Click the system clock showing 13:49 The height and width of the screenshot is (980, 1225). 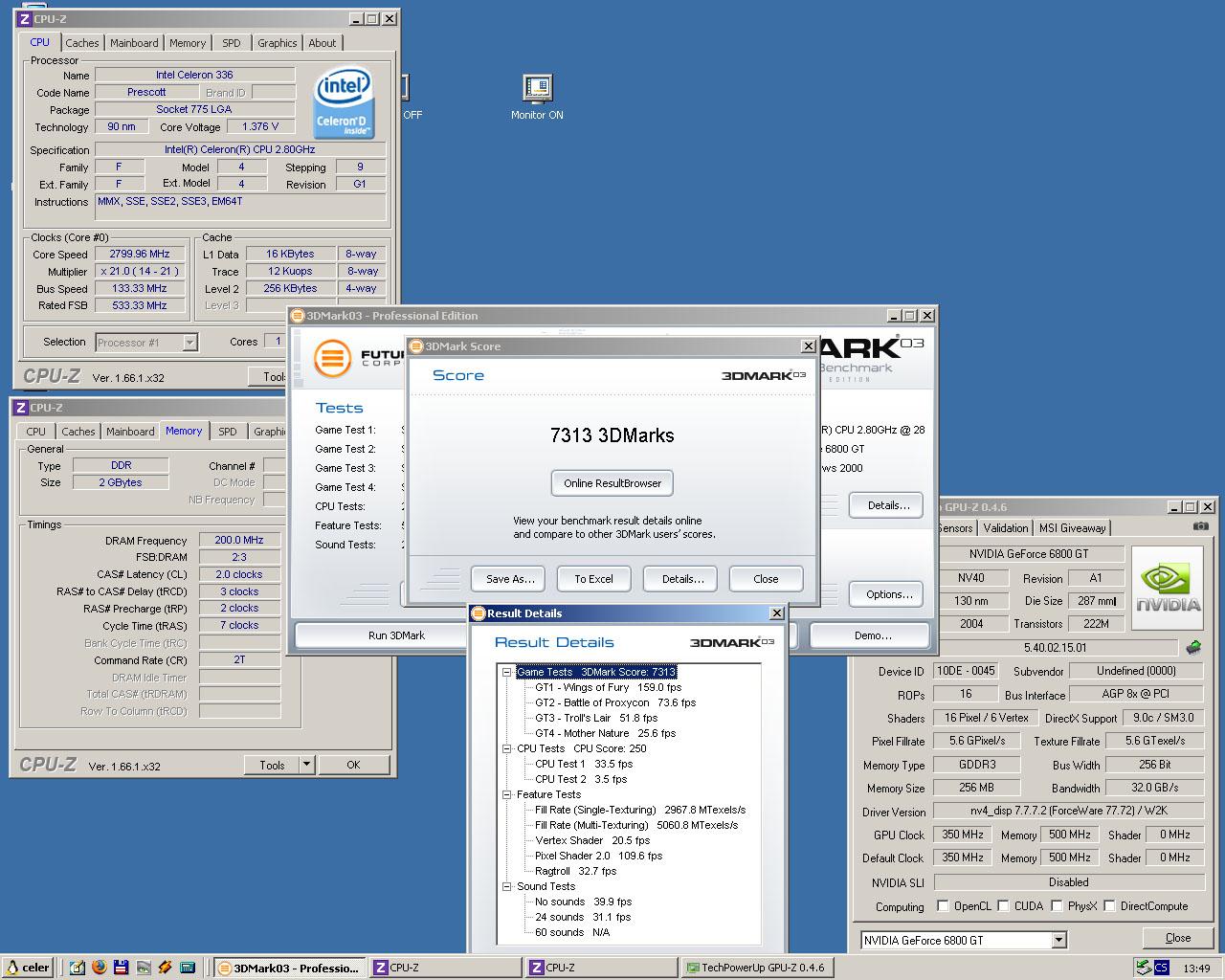[x=1196, y=969]
